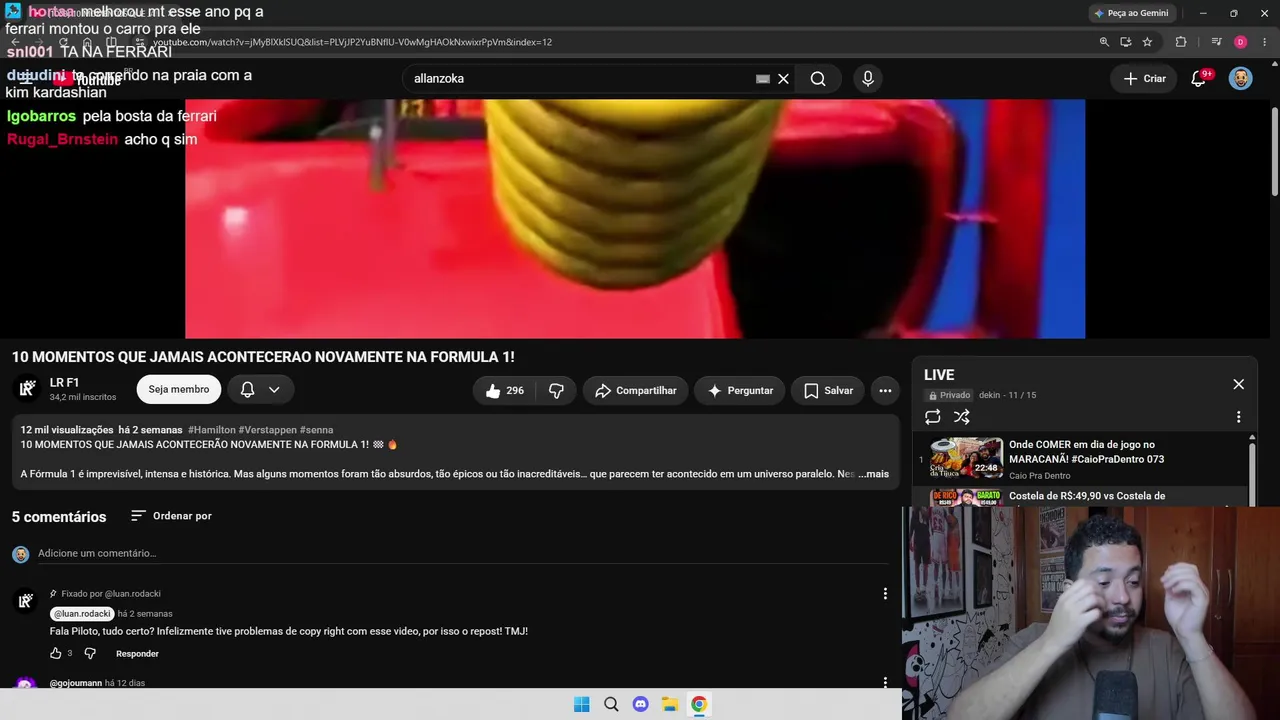Open the 'Onde COMER em dia de jogo' thumbnail

(966, 459)
